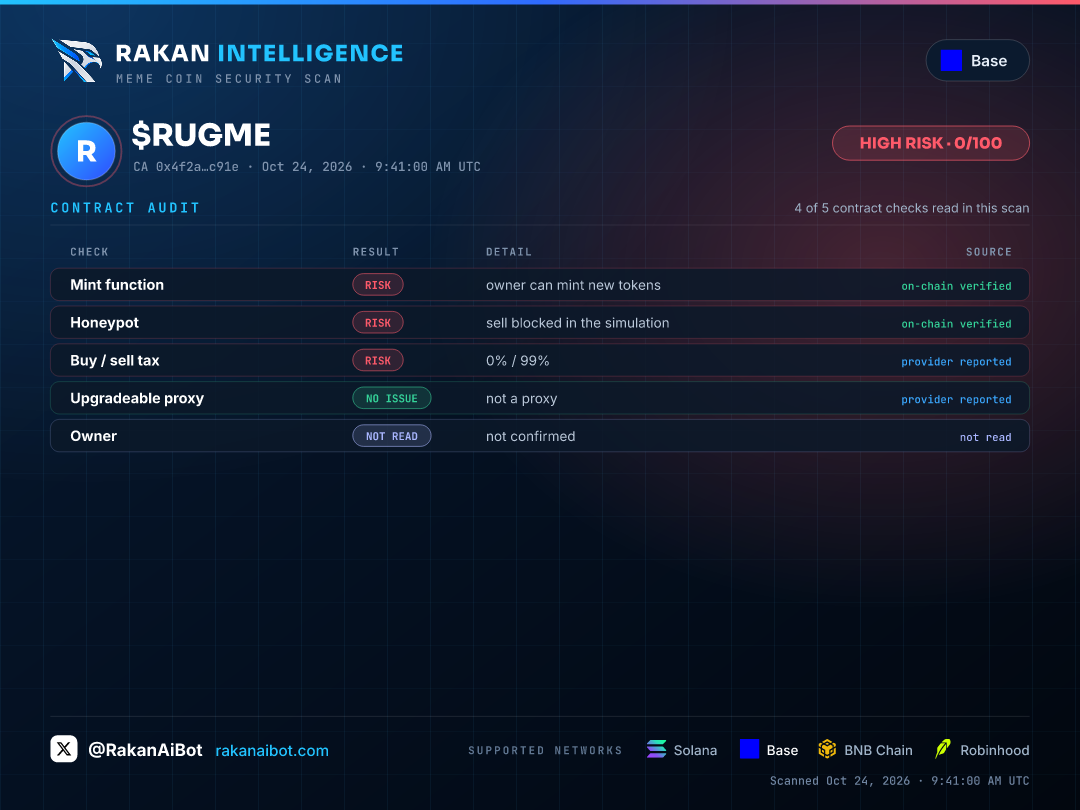
Task: Click the Rakan eagle logo icon
Action: coord(76,61)
